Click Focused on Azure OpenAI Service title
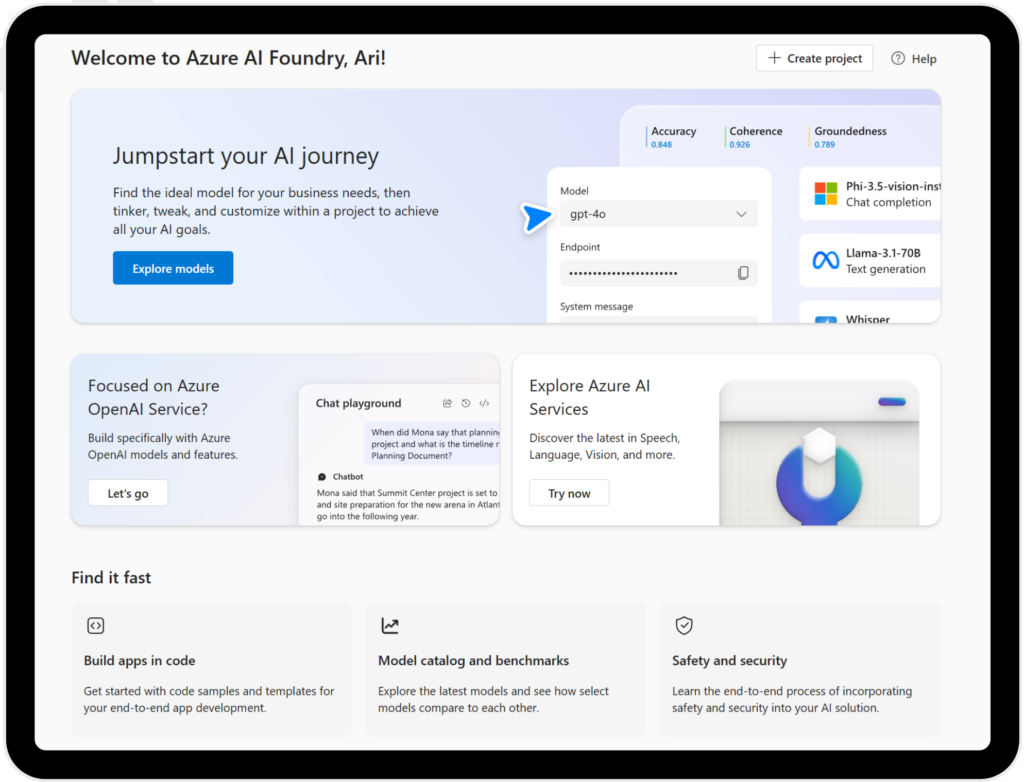The width and height of the screenshot is (1024, 782). [153, 397]
